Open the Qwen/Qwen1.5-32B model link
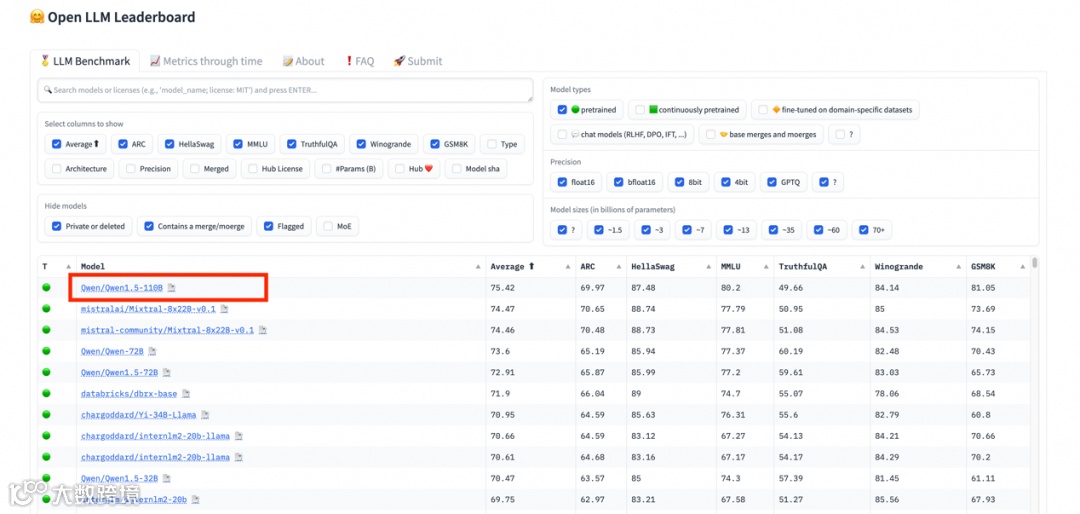 click(x=119, y=478)
